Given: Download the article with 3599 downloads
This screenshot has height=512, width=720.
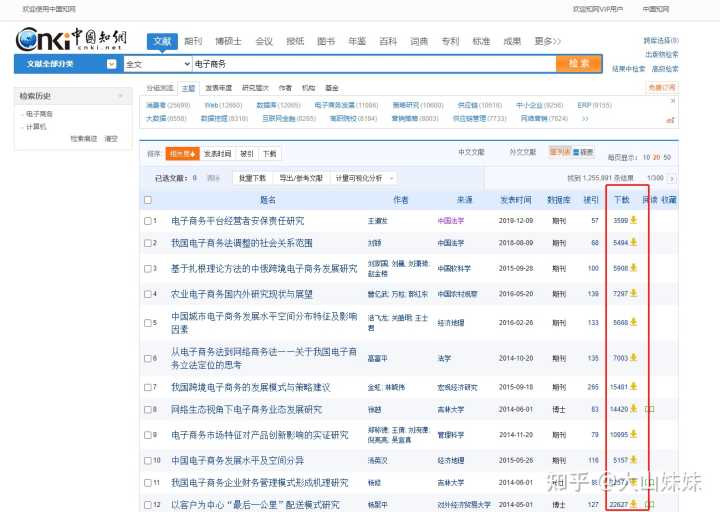Looking at the screenshot, I should coord(634,220).
